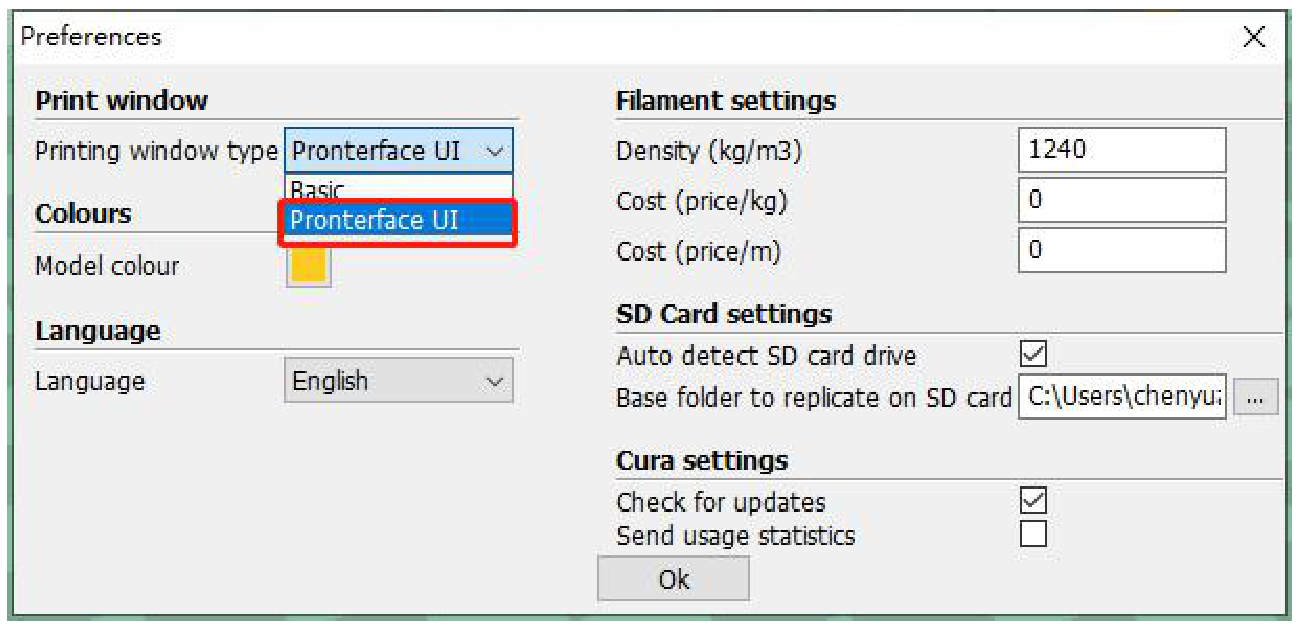Select Basic from dropdown list
Screen dimensions: 1297x630
pos(318,189)
